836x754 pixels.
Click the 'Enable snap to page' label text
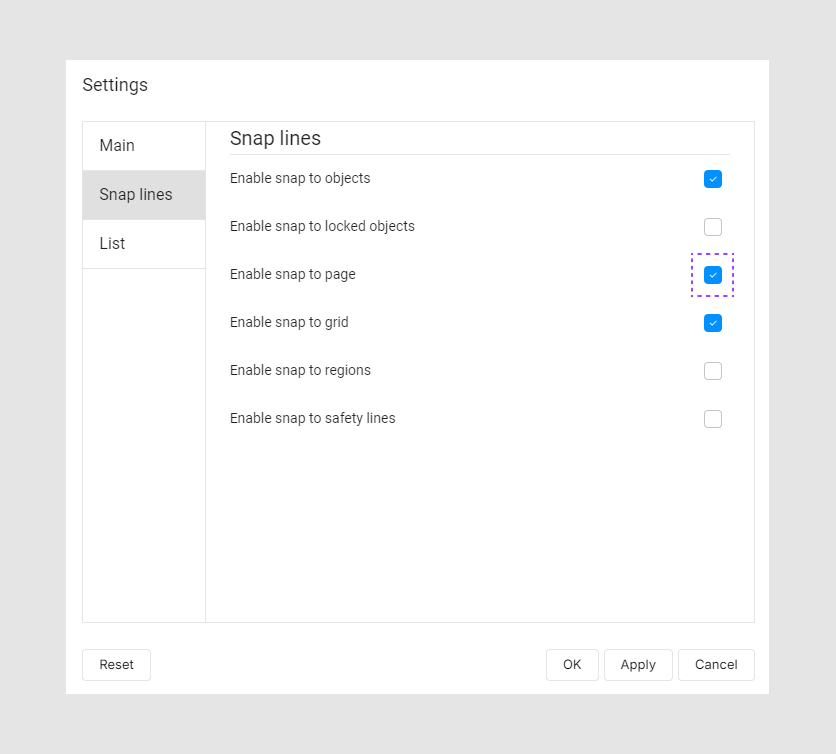click(x=292, y=275)
